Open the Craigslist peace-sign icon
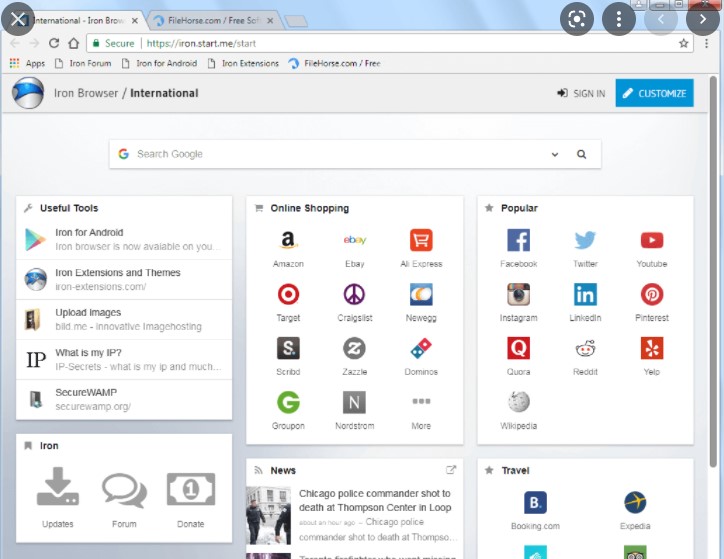This screenshot has width=724, height=559. click(355, 294)
